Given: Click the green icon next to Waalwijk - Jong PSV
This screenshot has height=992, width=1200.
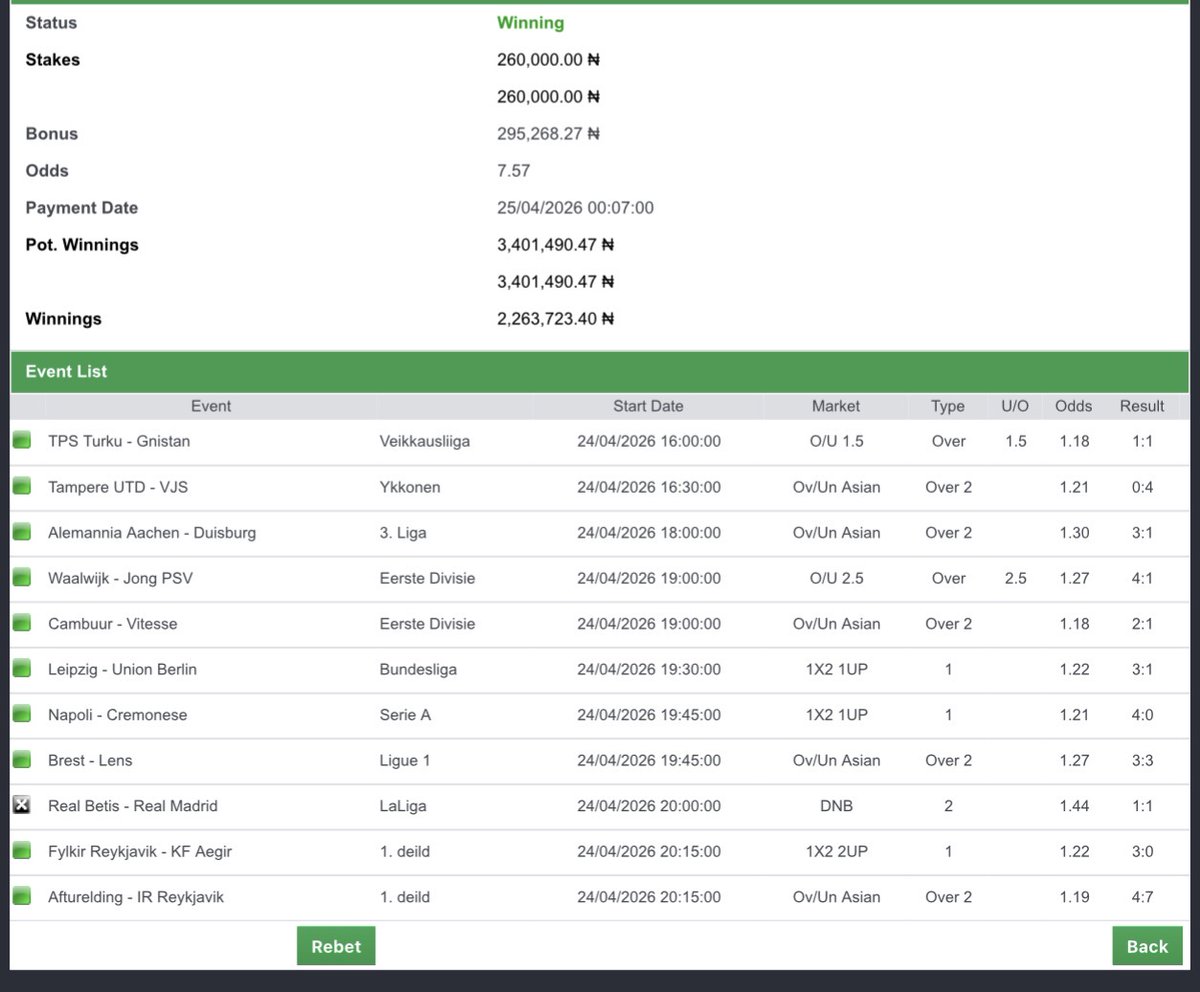Looking at the screenshot, I should (x=21, y=577).
